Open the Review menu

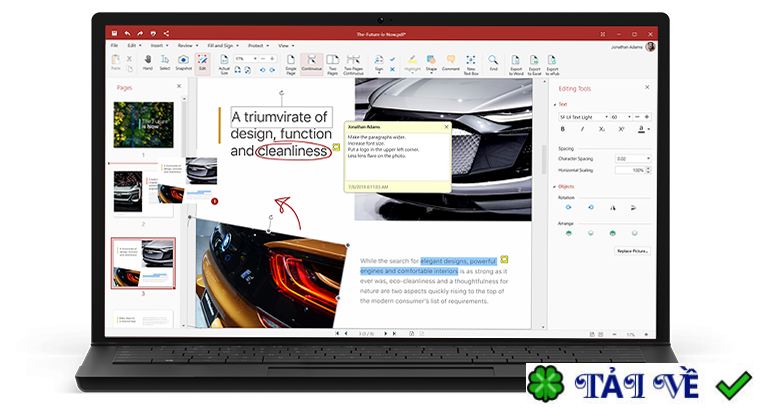coord(188,46)
